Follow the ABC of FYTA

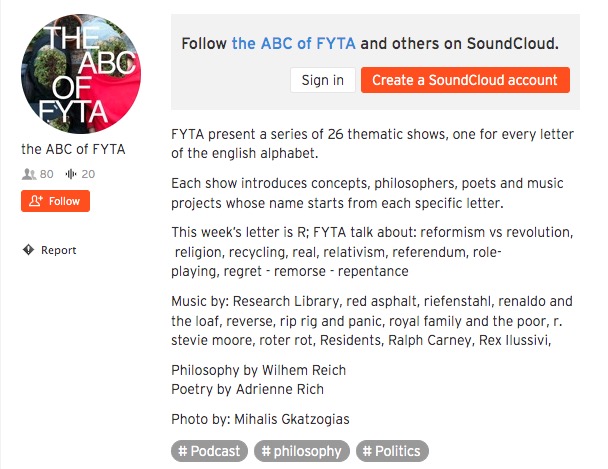click(x=55, y=201)
